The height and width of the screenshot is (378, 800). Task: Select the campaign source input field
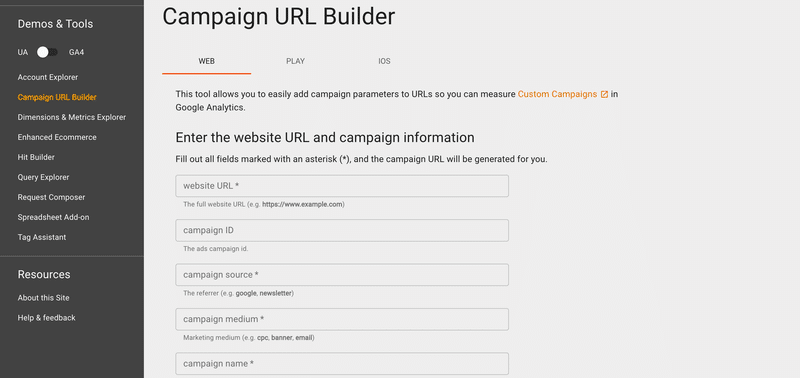pyautogui.click(x=342, y=274)
